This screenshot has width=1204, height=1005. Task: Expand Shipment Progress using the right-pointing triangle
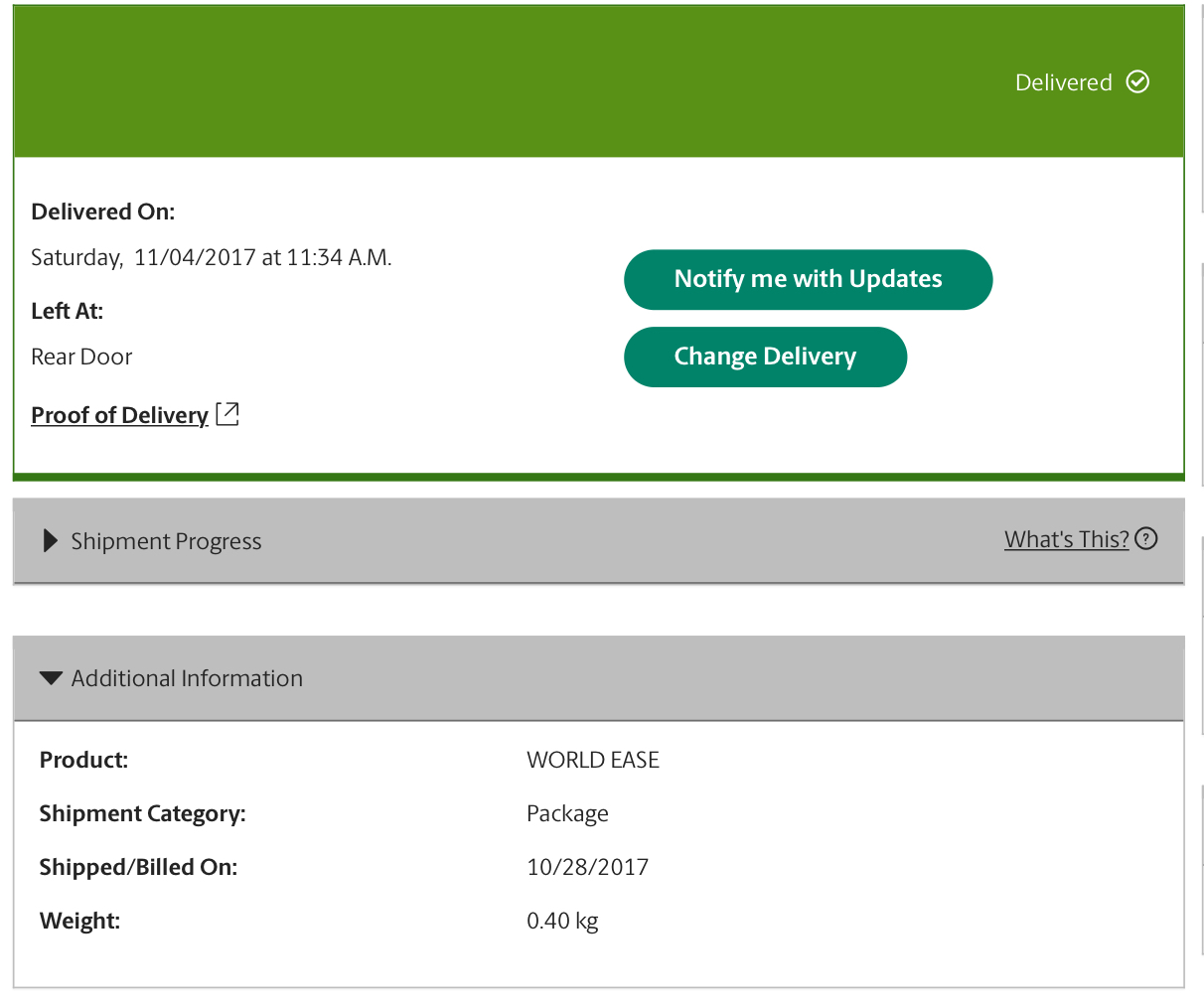[51, 541]
